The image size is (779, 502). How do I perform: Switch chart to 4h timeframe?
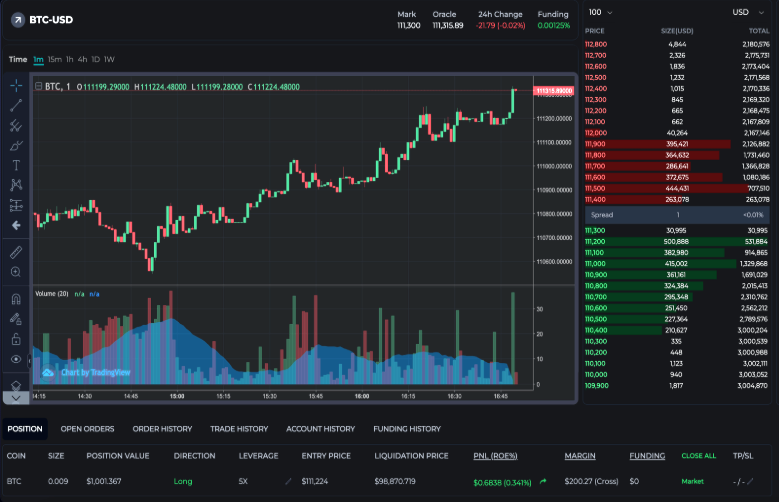pos(82,59)
